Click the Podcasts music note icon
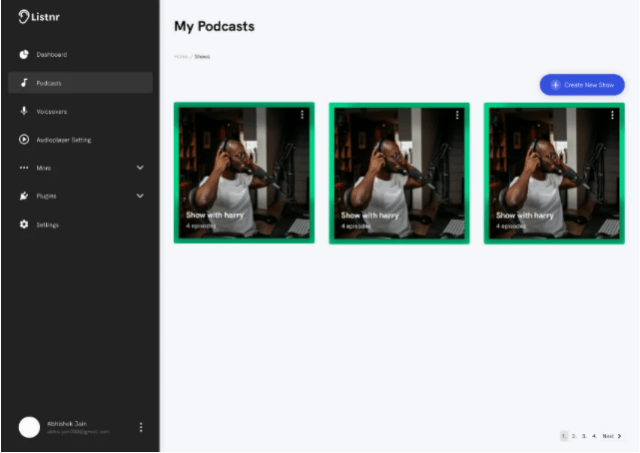Viewport: 640px width, 453px height. 24,83
